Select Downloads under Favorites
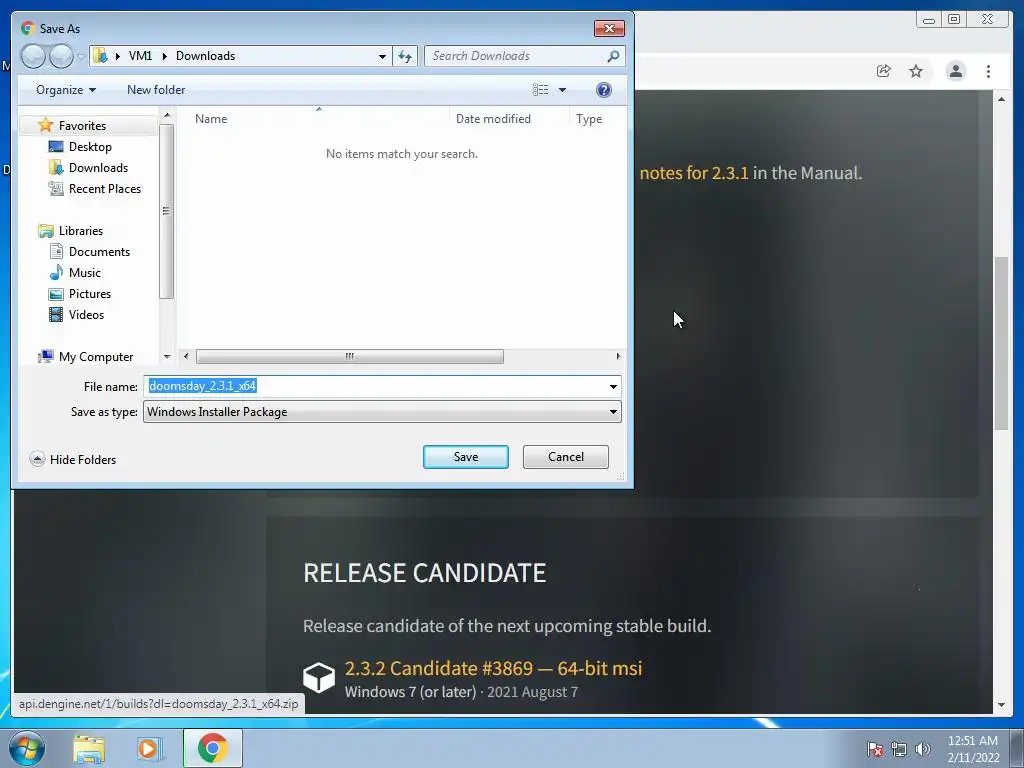 click(98, 167)
